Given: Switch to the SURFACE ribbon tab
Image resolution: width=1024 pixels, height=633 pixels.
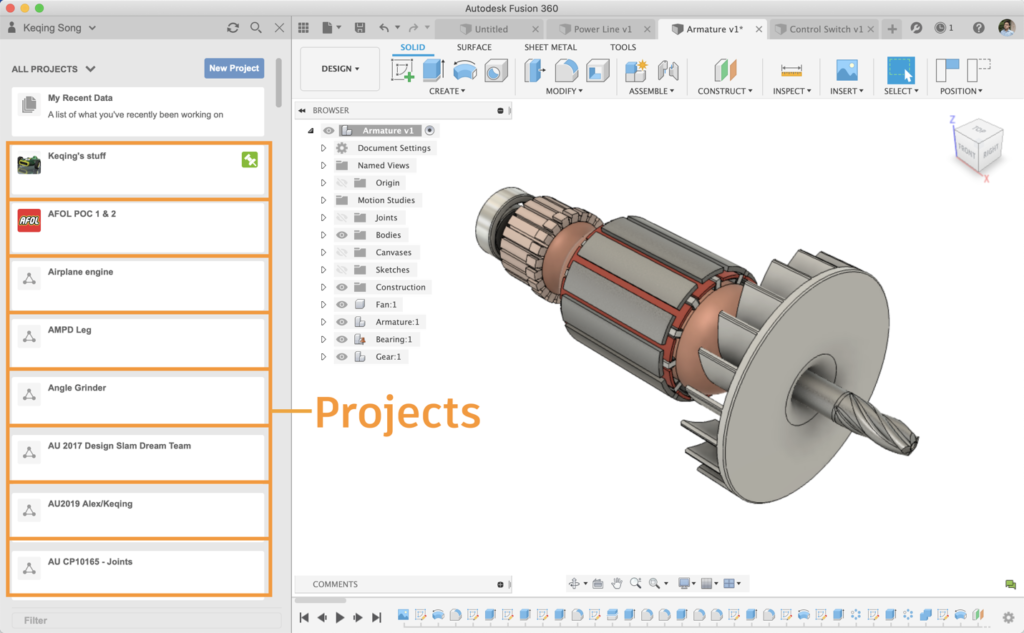Looking at the screenshot, I should [474, 47].
